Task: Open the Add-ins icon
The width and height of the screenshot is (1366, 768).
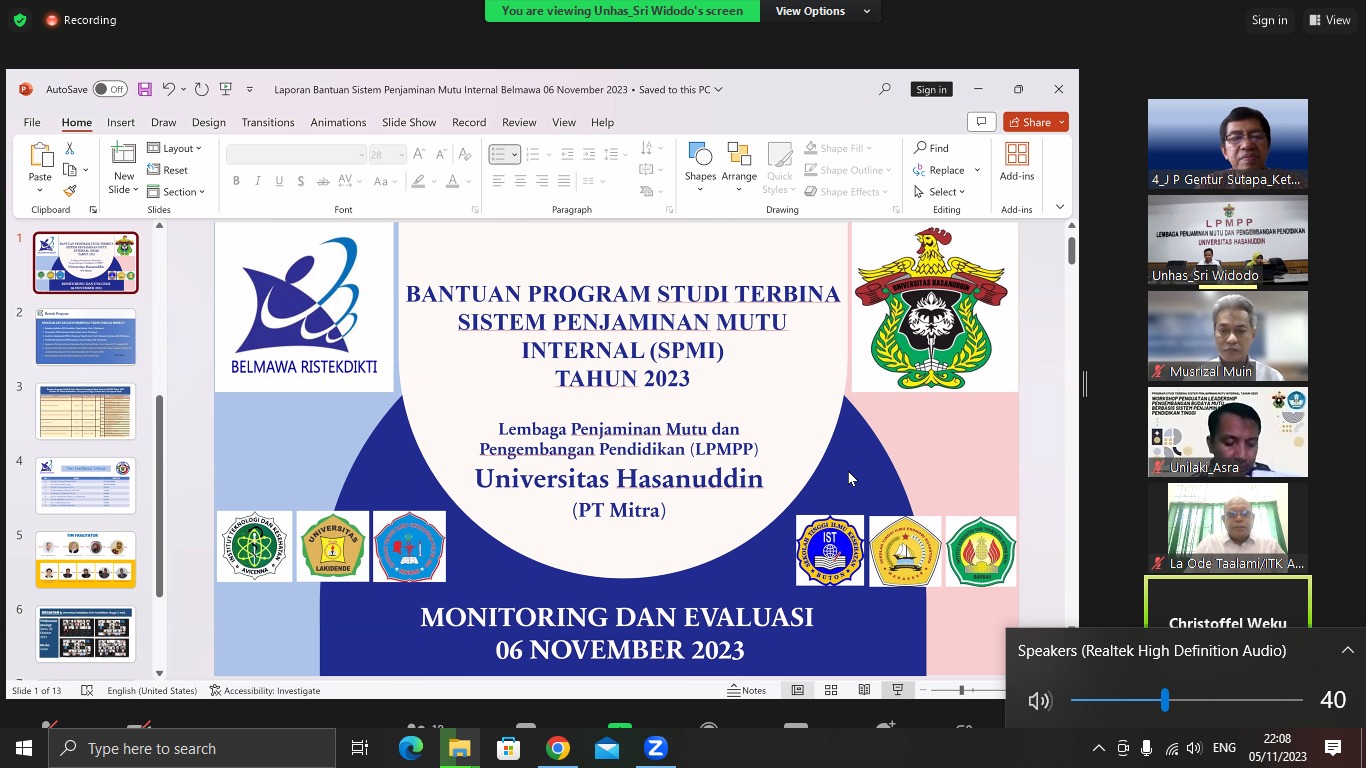Action: [1016, 162]
